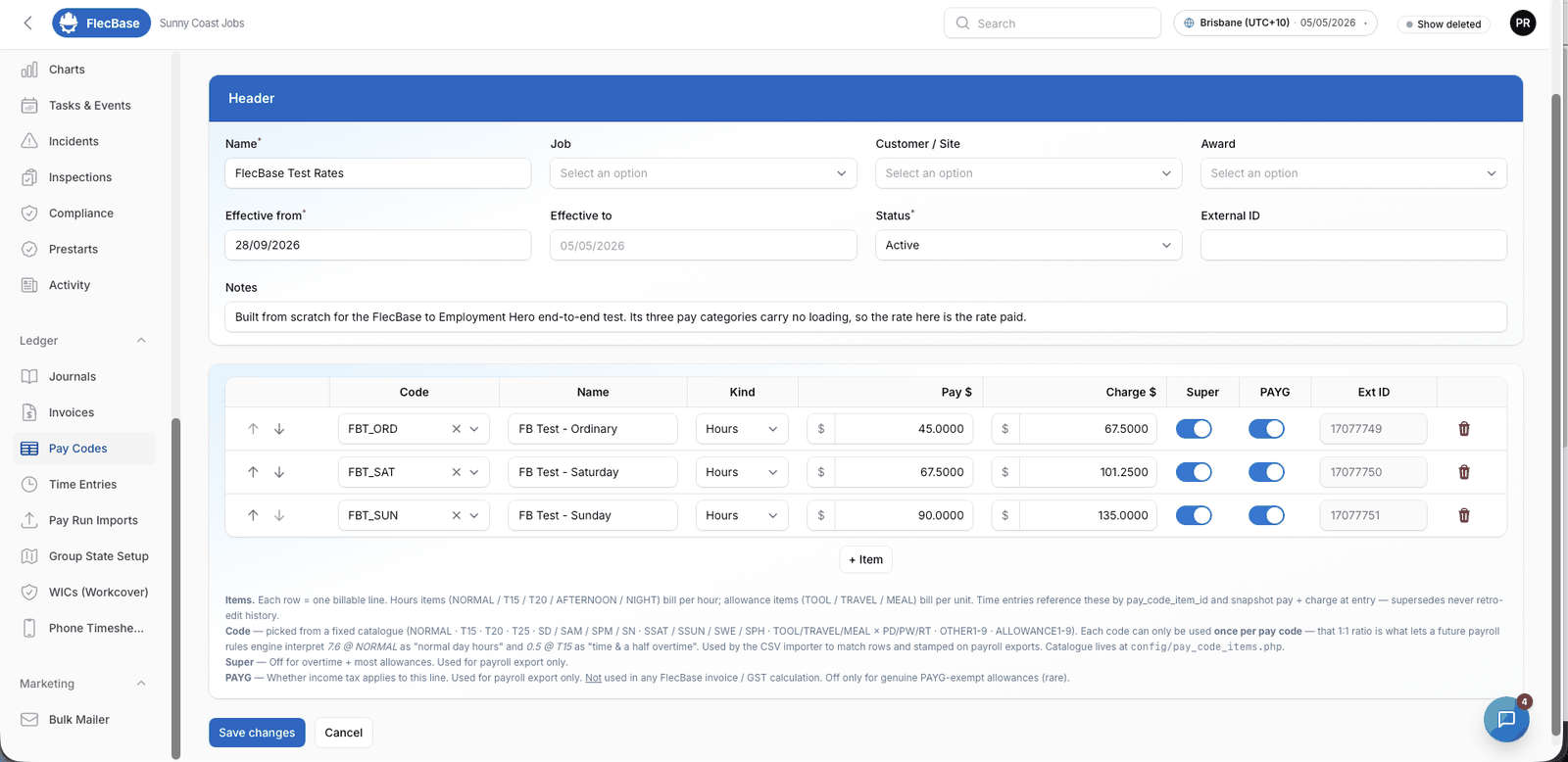The width and height of the screenshot is (1568, 762).
Task: Click Save changes button
Action: pyautogui.click(x=257, y=733)
